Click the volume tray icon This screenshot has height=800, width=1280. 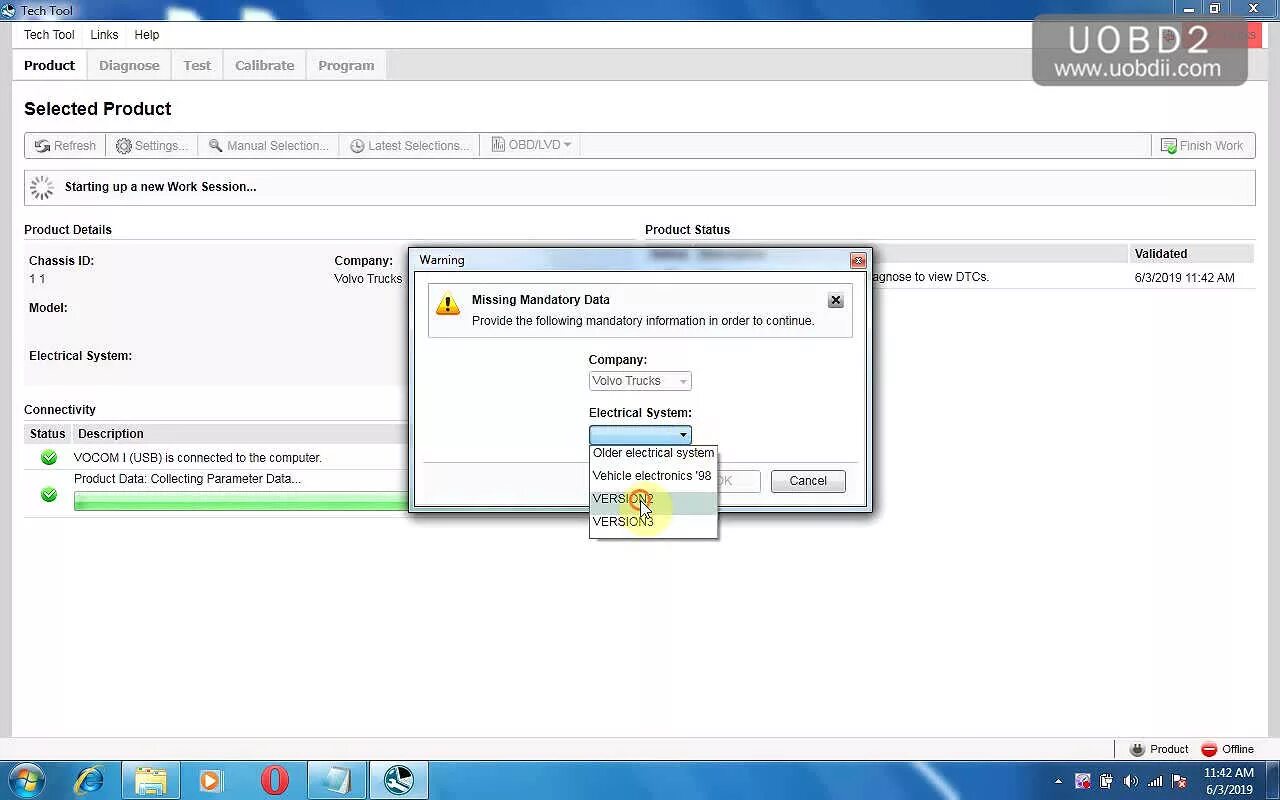point(1130,781)
